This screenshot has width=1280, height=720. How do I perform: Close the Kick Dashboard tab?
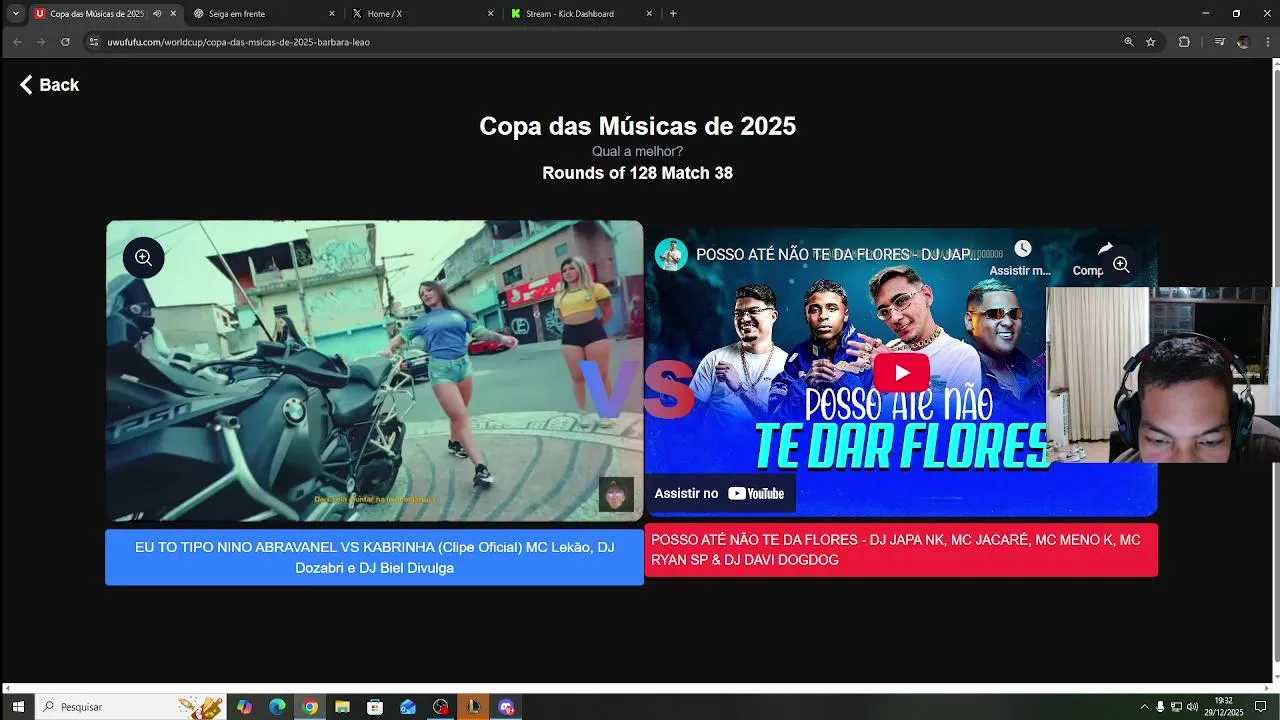(x=649, y=14)
